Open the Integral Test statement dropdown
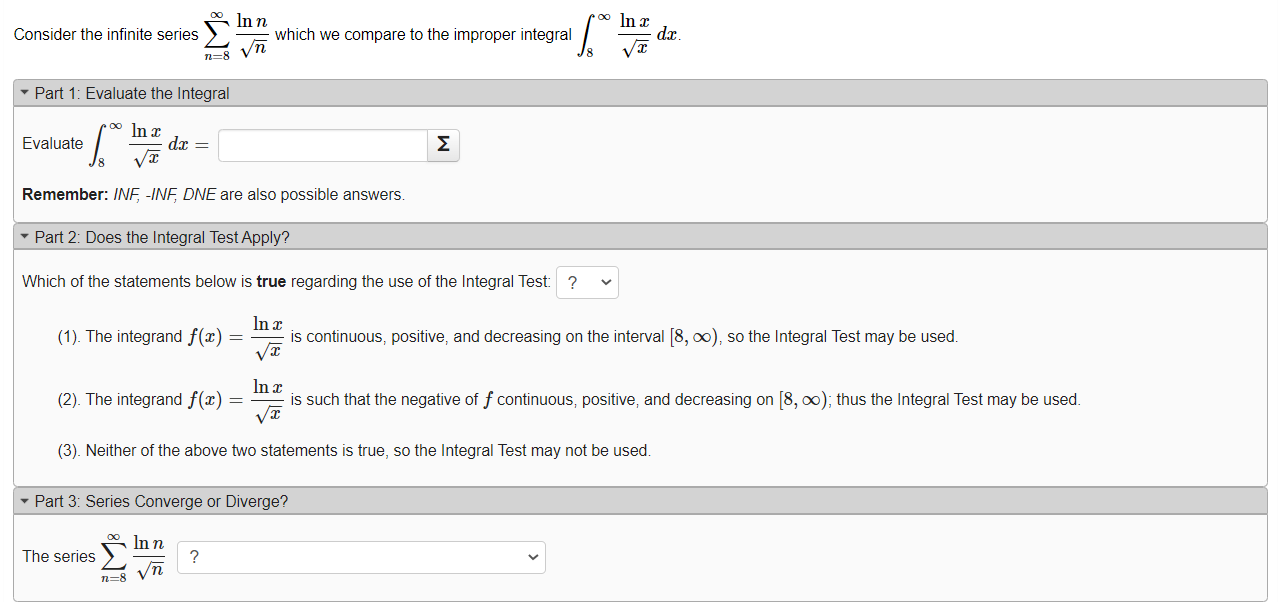This screenshot has width=1281, height=602. coord(587,282)
